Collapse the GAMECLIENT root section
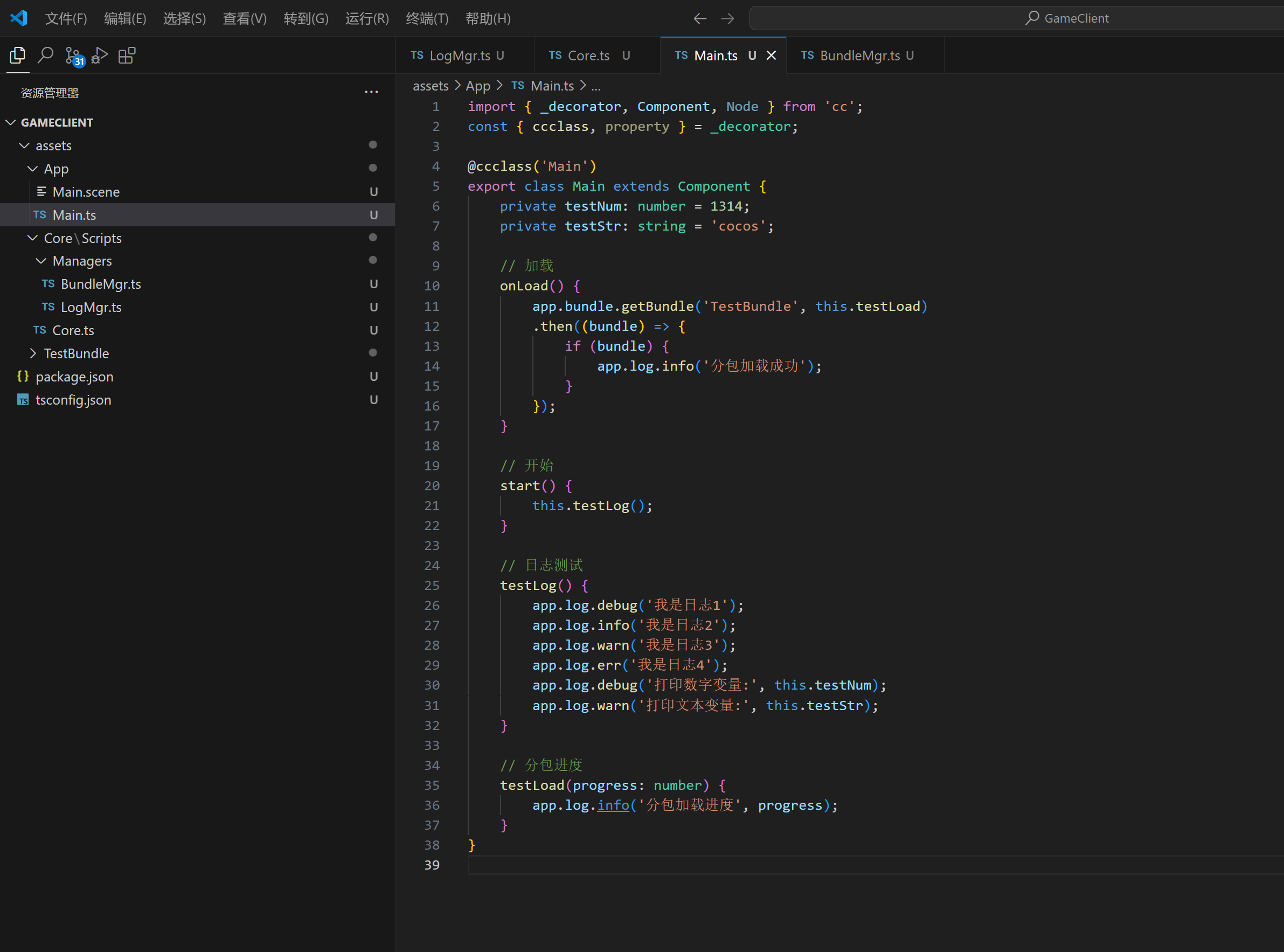Screen dimensions: 1284x952 [x=10, y=122]
